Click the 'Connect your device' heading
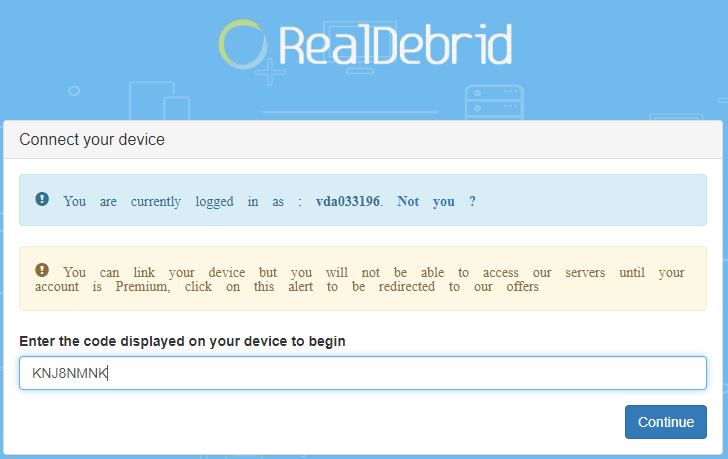Viewport: 728px width, 459px height. (x=92, y=139)
